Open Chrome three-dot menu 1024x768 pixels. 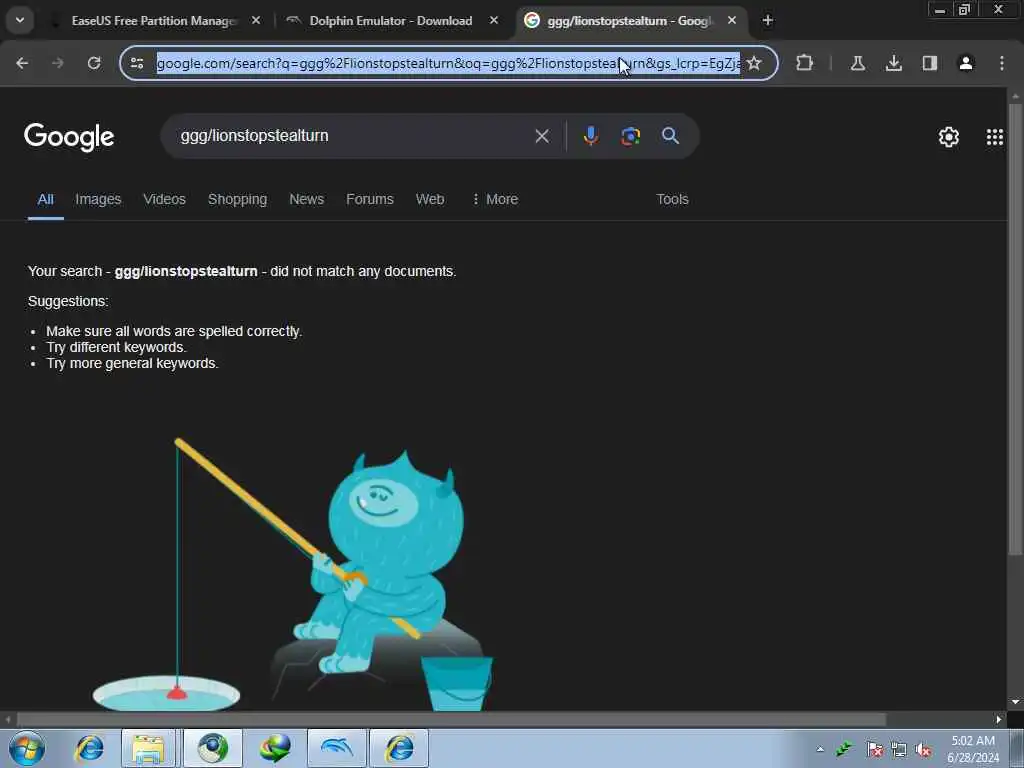tap(1002, 63)
